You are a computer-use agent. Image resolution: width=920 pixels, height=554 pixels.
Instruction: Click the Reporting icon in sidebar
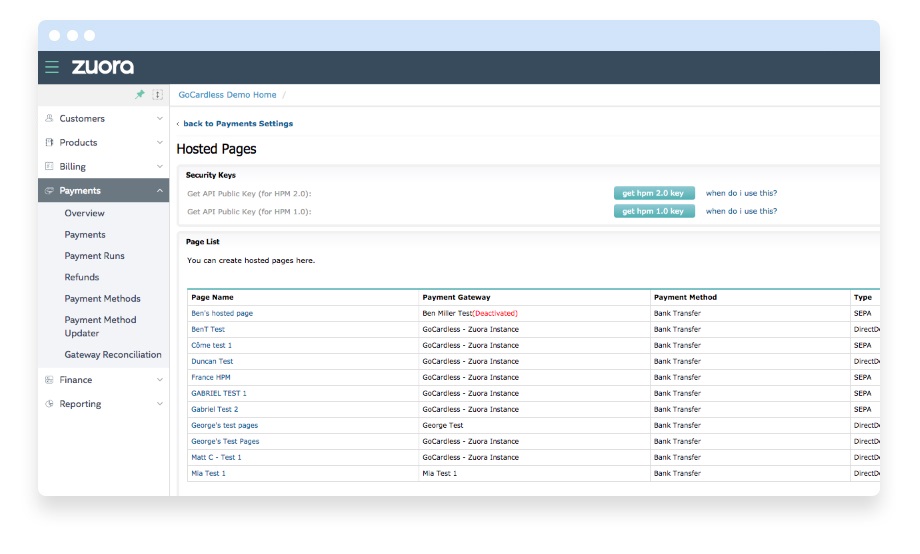tap(49, 404)
